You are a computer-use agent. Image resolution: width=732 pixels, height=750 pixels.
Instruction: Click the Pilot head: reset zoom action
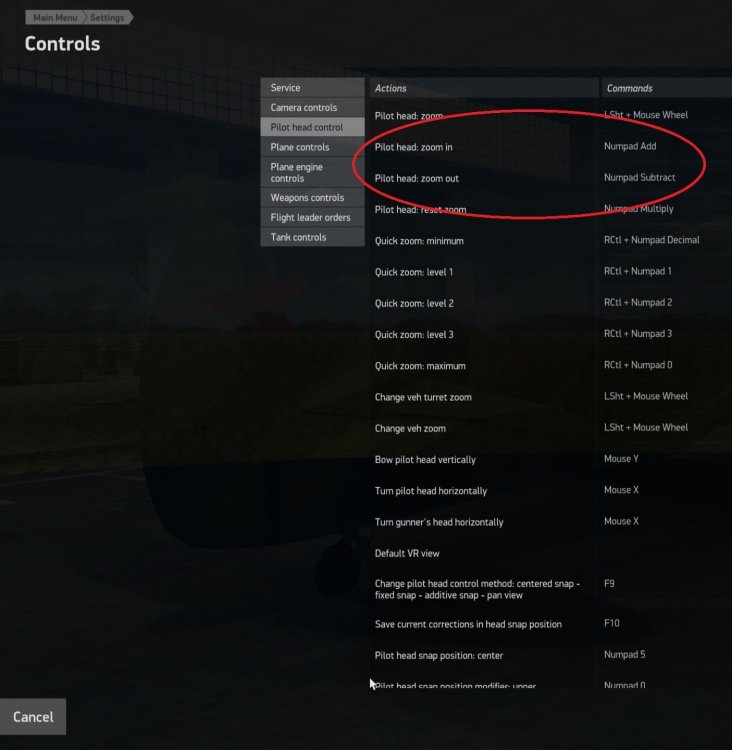click(420, 210)
